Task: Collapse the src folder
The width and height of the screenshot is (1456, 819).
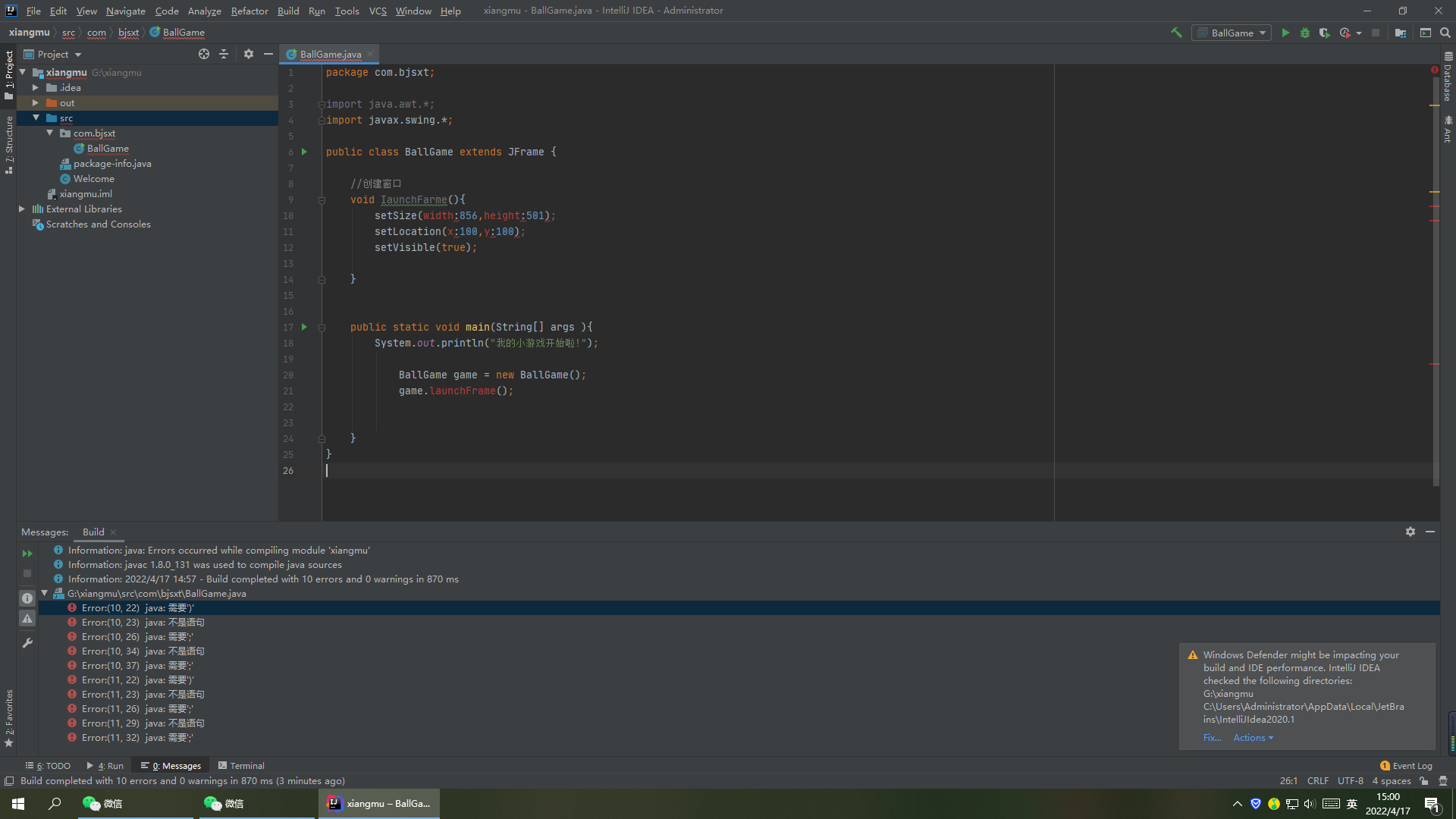Action: 35,118
